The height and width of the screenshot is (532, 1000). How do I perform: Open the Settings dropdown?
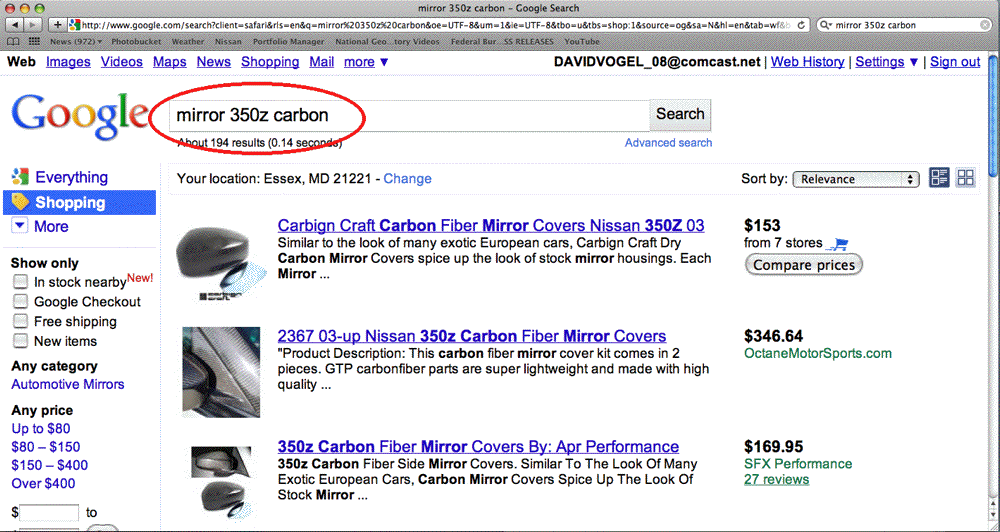pyautogui.click(x=887, y=62)
